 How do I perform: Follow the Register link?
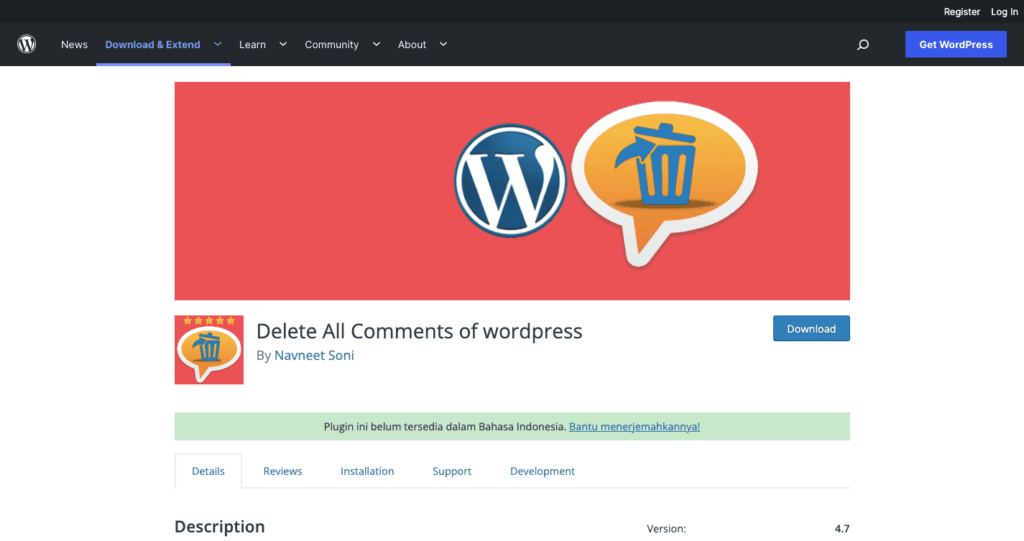(961, 12)
